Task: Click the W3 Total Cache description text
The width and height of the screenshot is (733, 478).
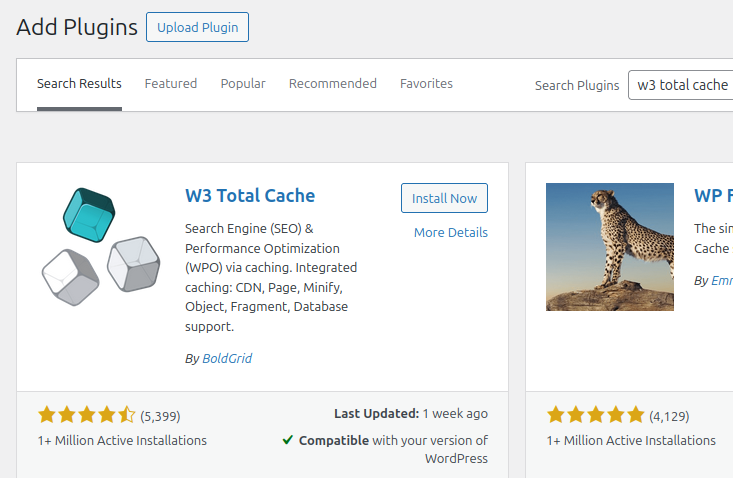Action: pos(271,278)
